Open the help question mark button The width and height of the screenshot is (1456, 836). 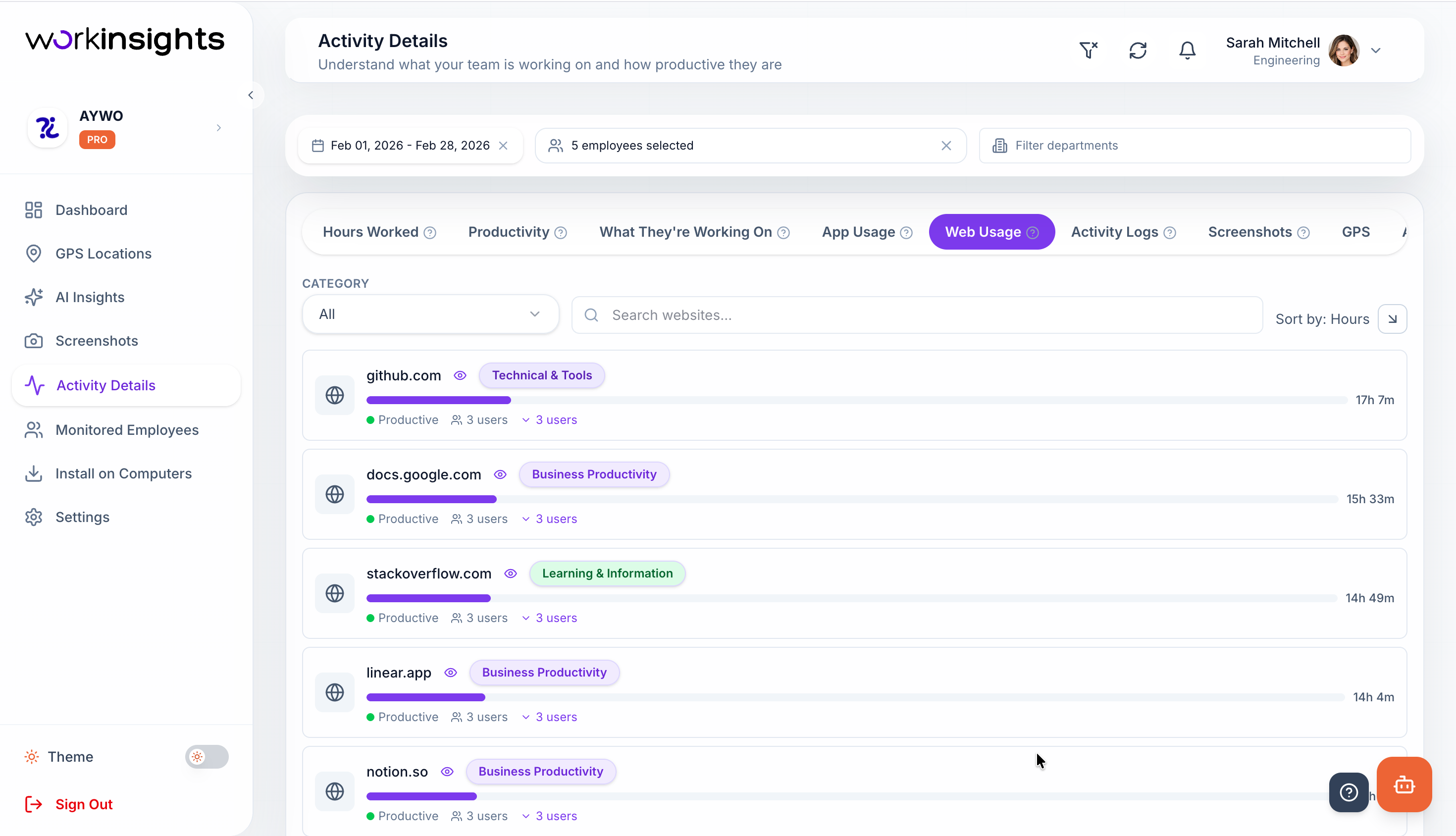pyautogui.click(x=1349, y=792)
